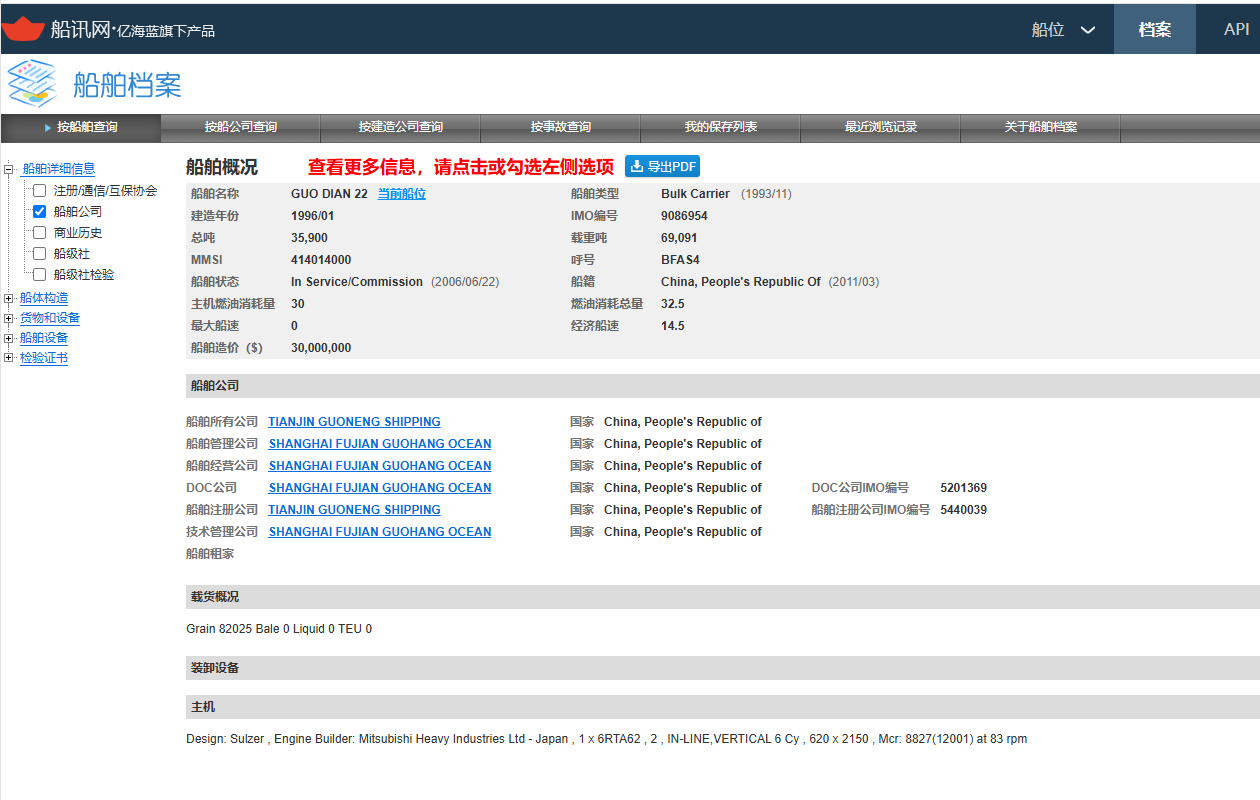Select the 档案 top navigation item

1155,29
